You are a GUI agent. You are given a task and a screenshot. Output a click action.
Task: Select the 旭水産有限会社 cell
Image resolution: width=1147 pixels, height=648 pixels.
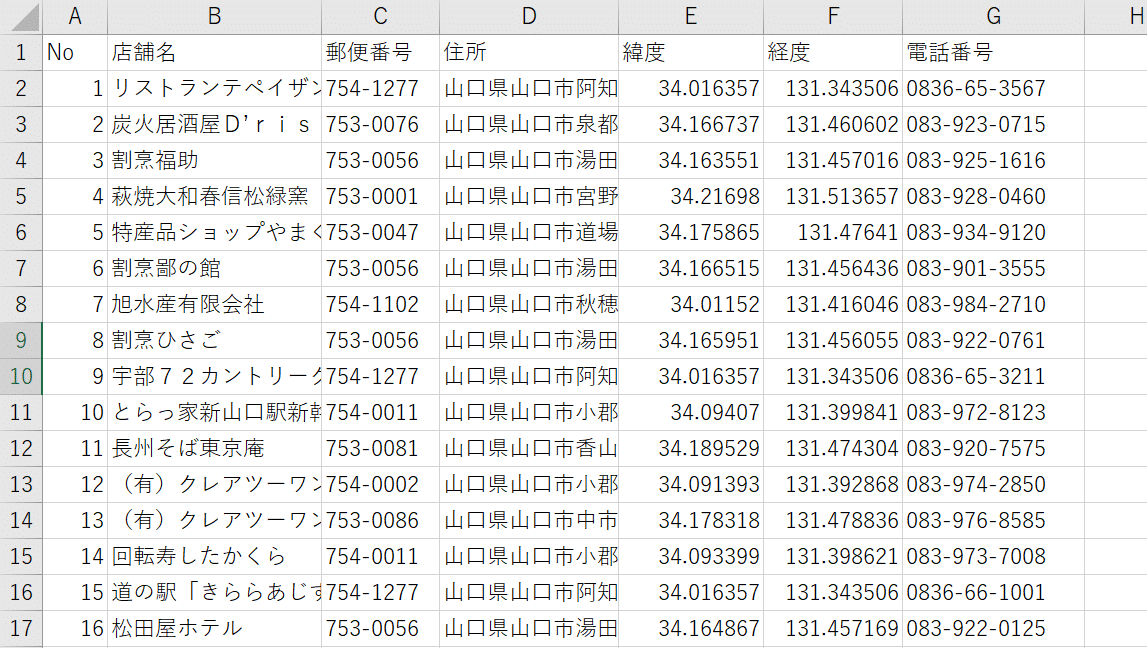(214, 304)
